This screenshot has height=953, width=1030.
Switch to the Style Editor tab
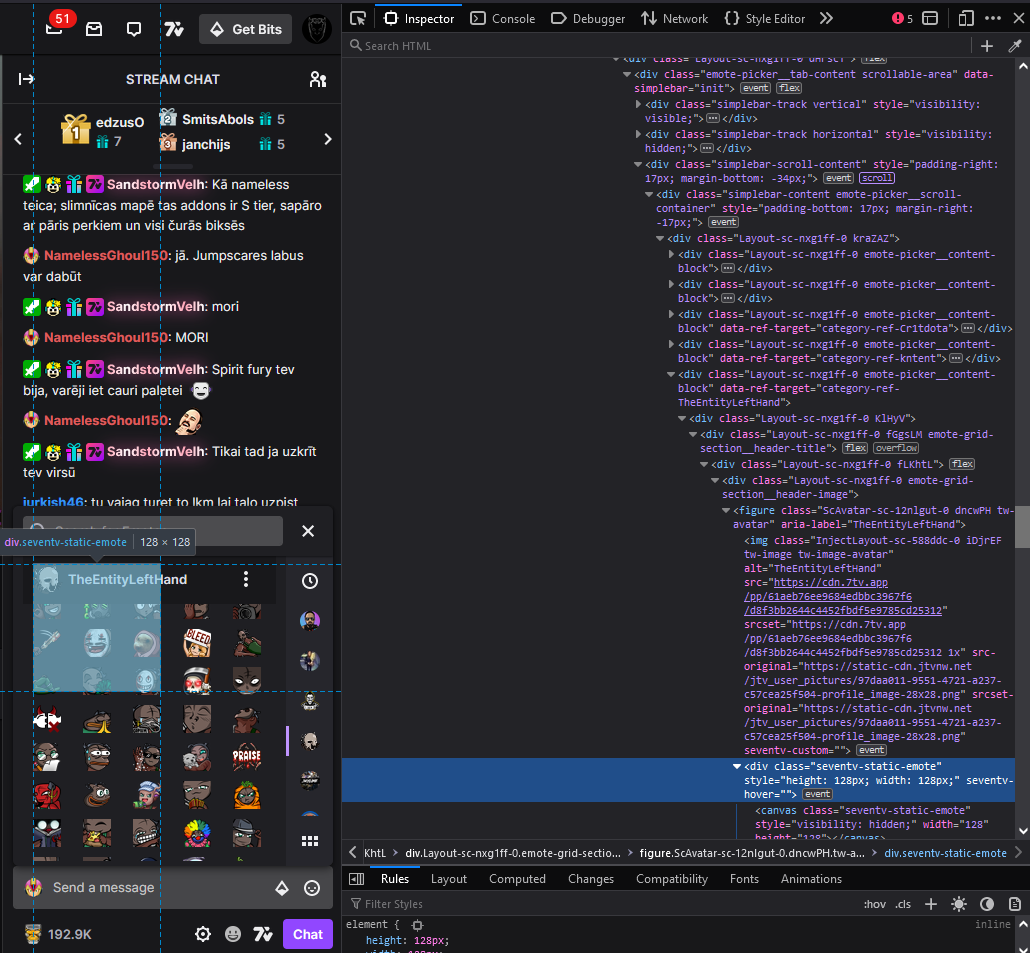765,18
